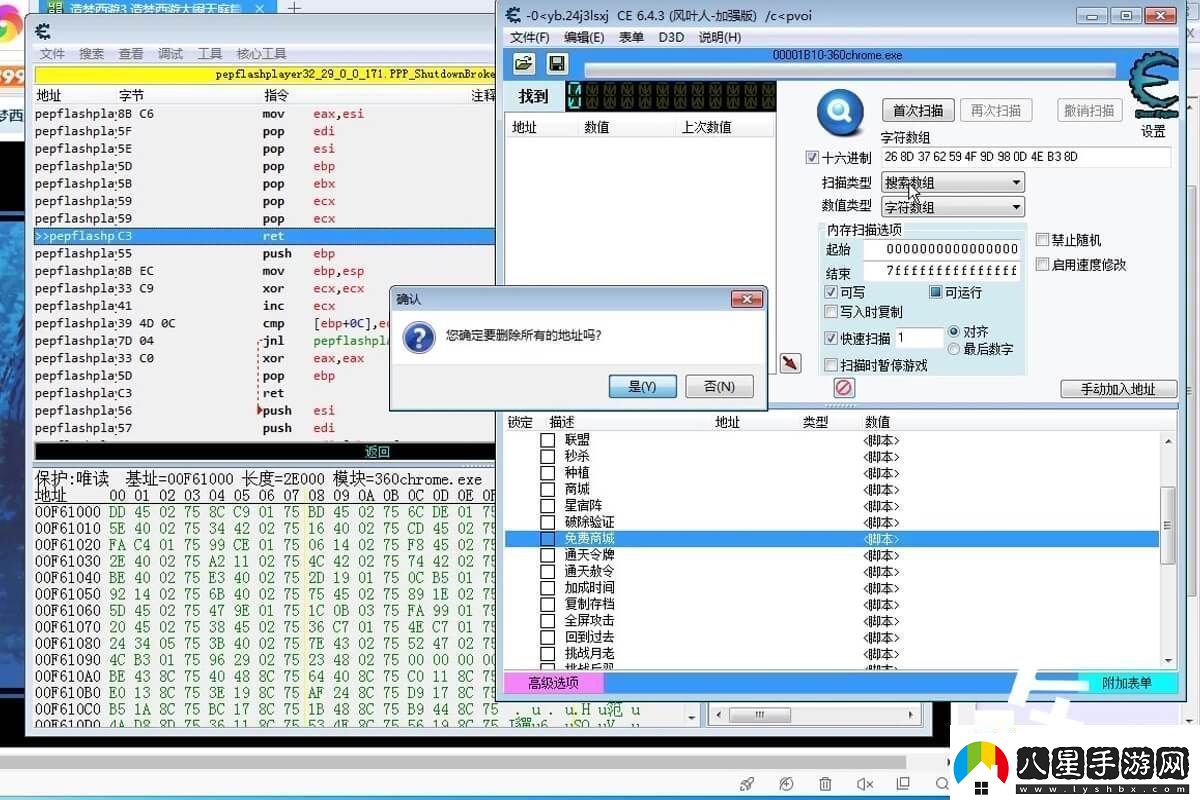Click the 返回 bar in Memory Viewer

[x=264, y=452]
